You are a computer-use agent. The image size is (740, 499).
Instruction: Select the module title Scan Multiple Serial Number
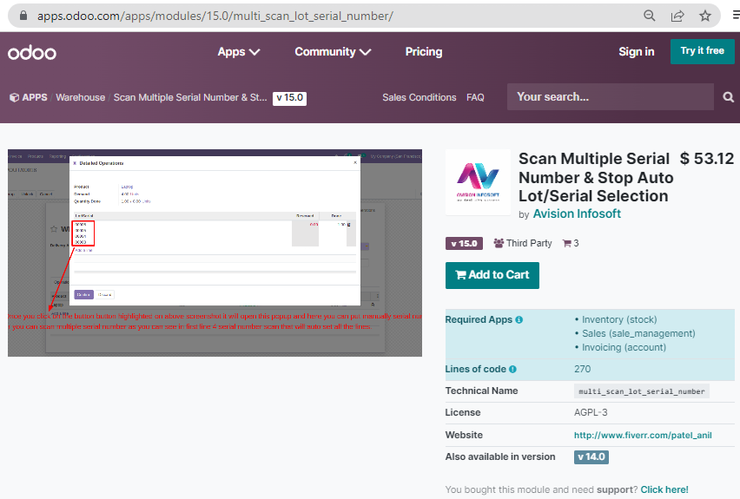(x=596, y=178)
